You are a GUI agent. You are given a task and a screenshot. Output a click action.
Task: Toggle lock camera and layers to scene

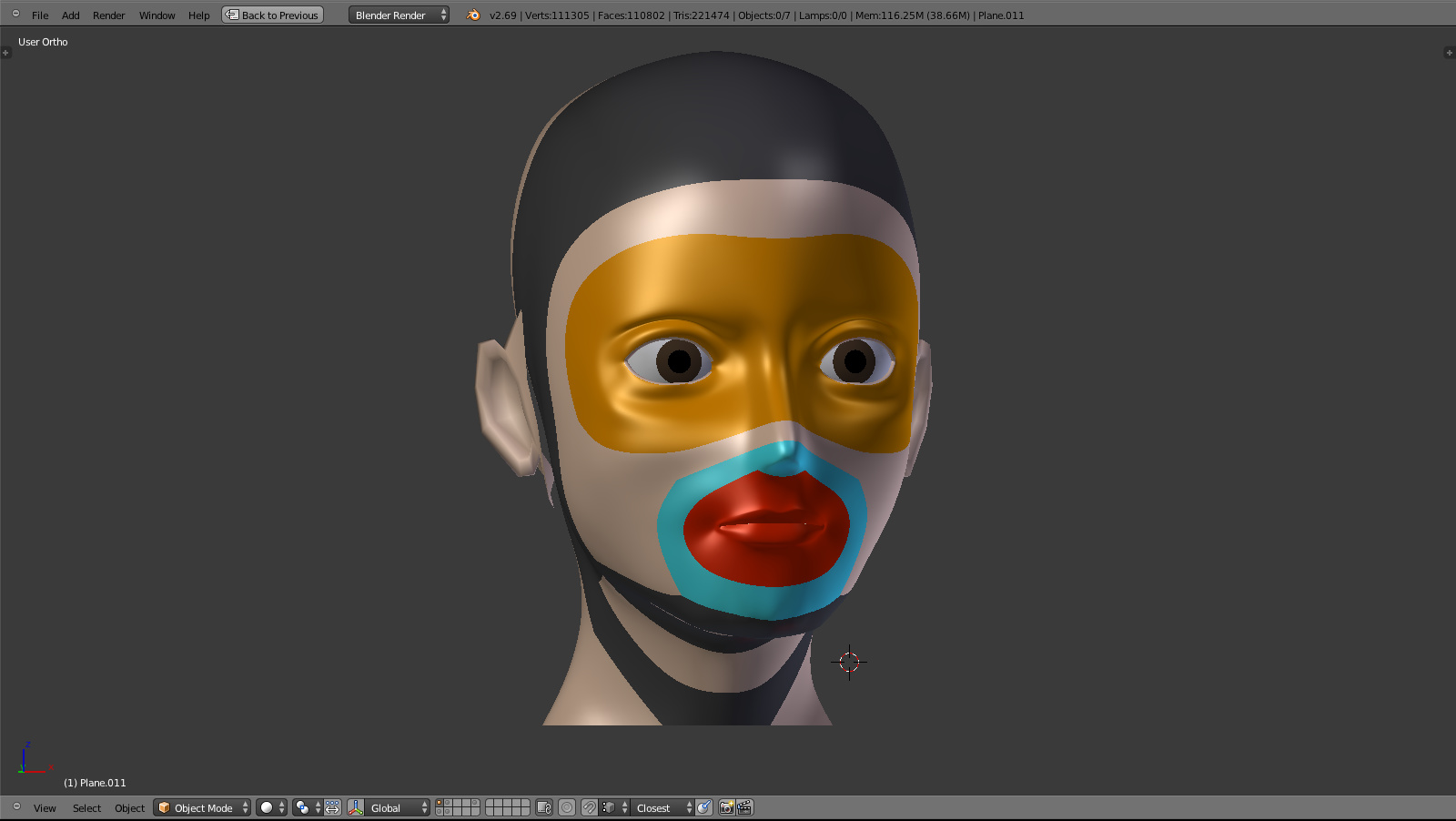(544, 807)
